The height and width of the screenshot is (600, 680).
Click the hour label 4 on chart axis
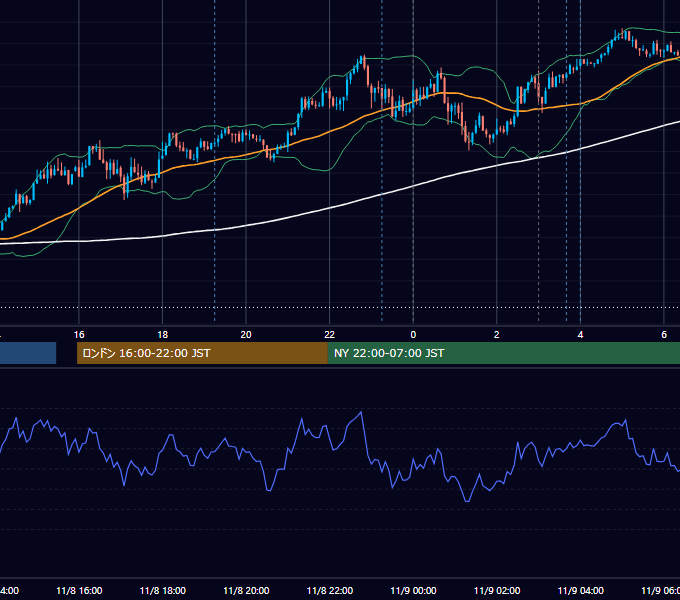(x=580, y=335)
